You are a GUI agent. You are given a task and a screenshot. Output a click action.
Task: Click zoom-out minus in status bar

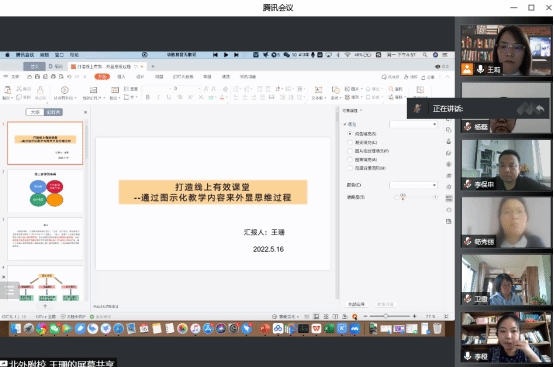(365, 316)
